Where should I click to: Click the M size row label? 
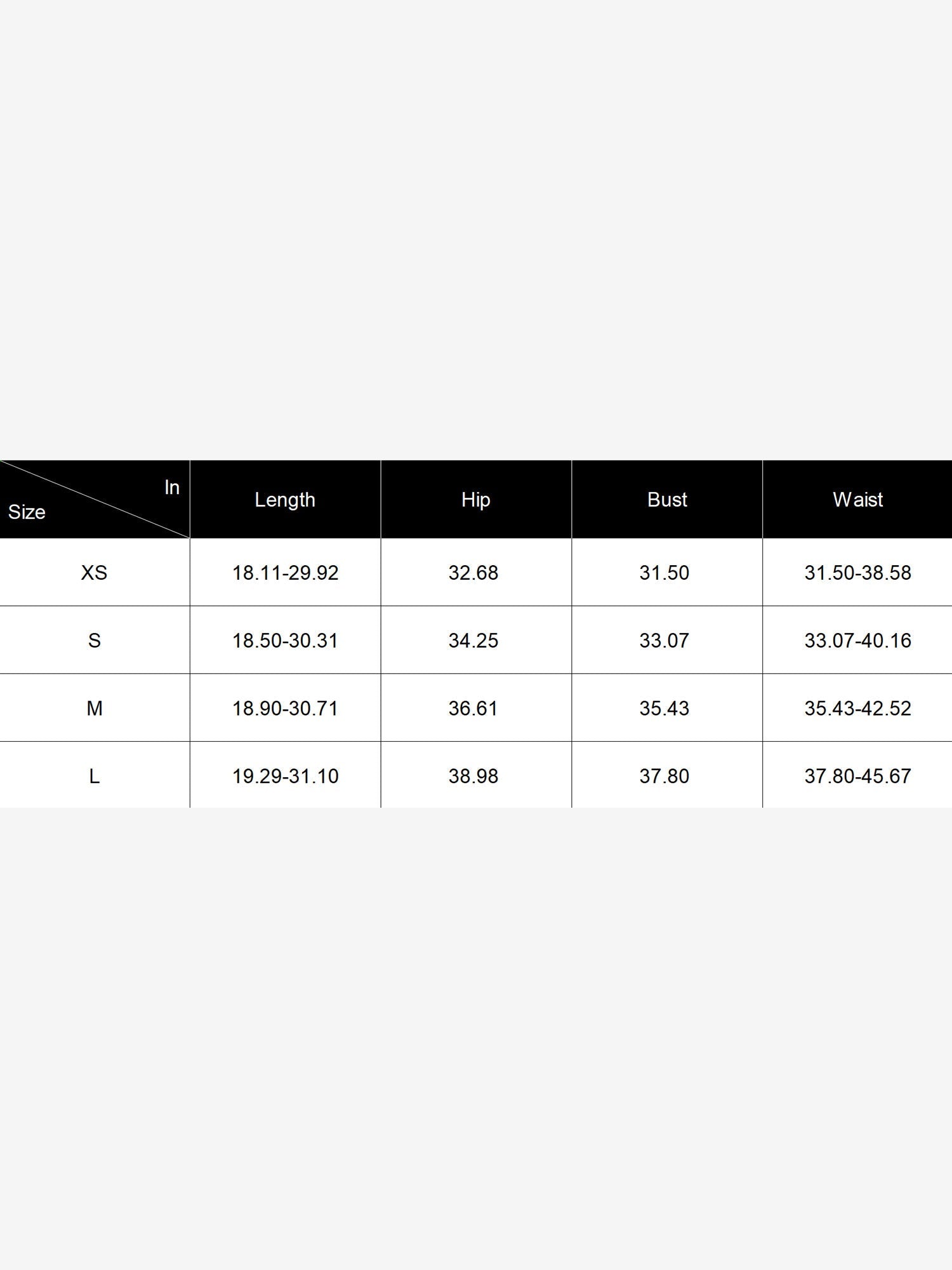pos(94,708)
